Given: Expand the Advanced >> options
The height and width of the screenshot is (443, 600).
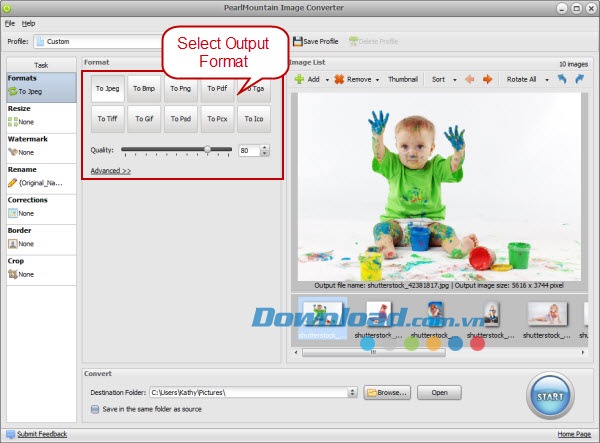Looking at the screenshot, I should point(111,171).
